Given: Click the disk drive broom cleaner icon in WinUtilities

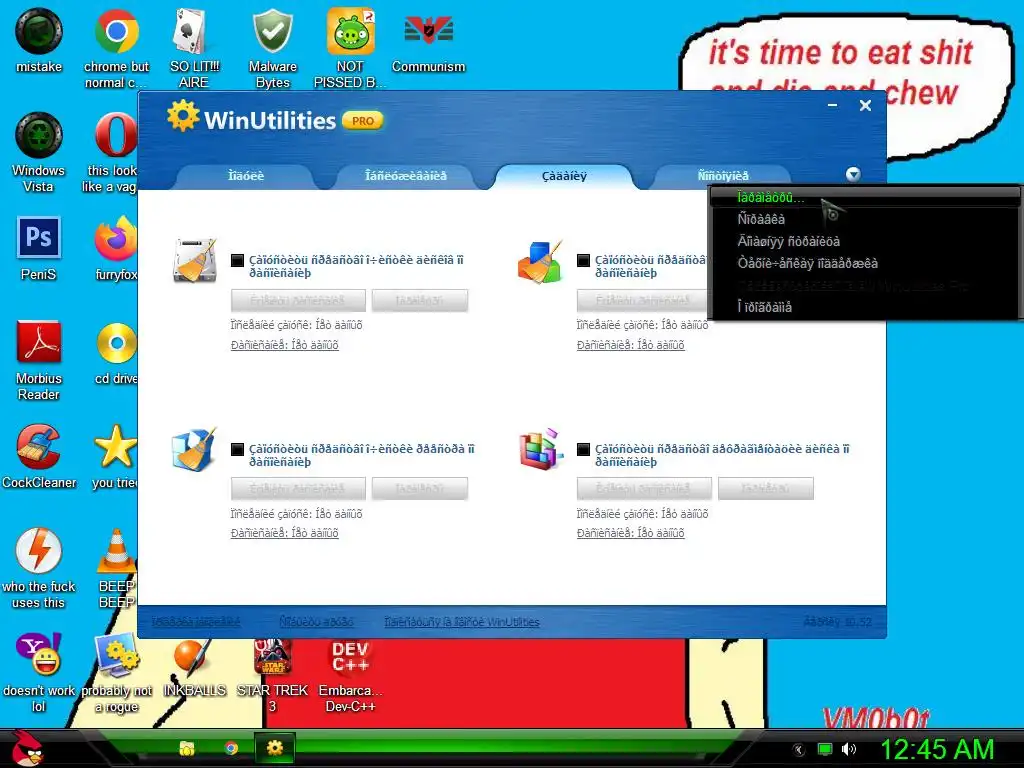Looking at the screenshot, I should pyautogui.click(x=194, y=261).
